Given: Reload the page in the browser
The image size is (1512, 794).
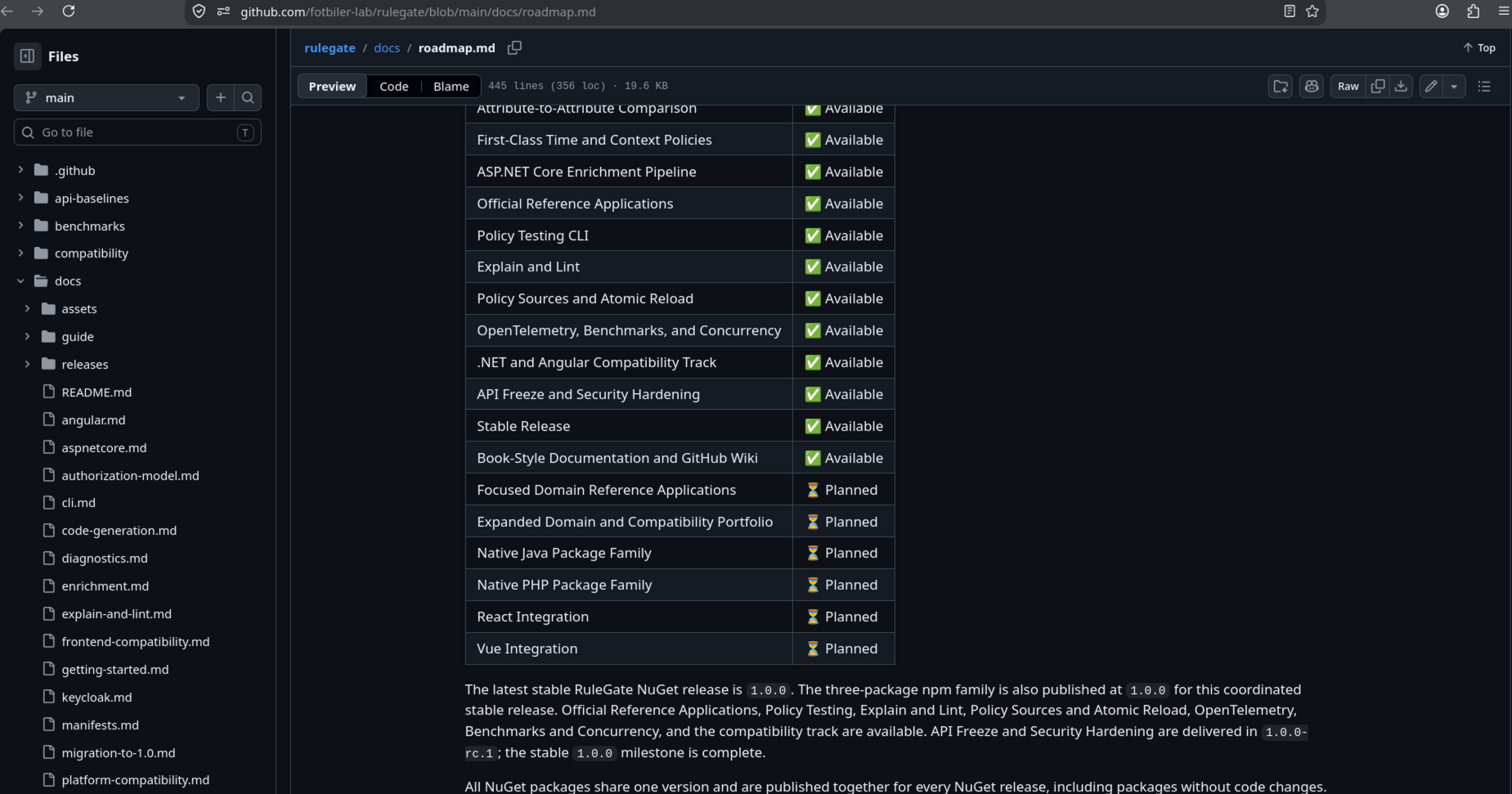Looking at the screenshot, I should (x=69, y=11).
